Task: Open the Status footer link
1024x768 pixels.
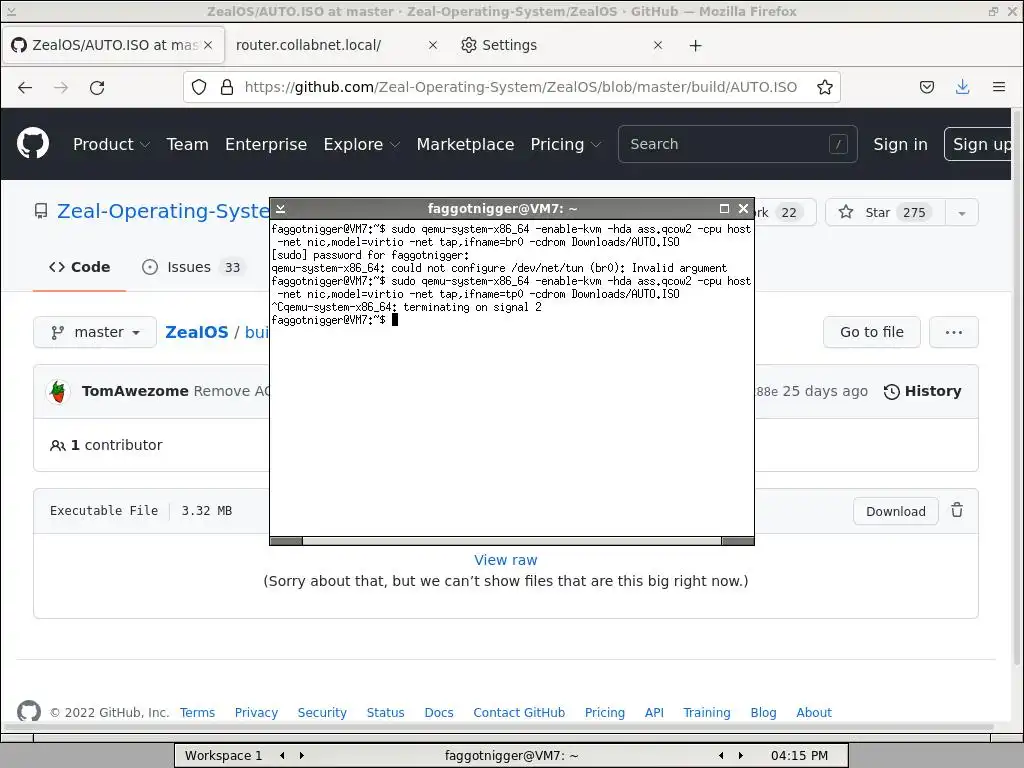Action: [x=385, y=712]
